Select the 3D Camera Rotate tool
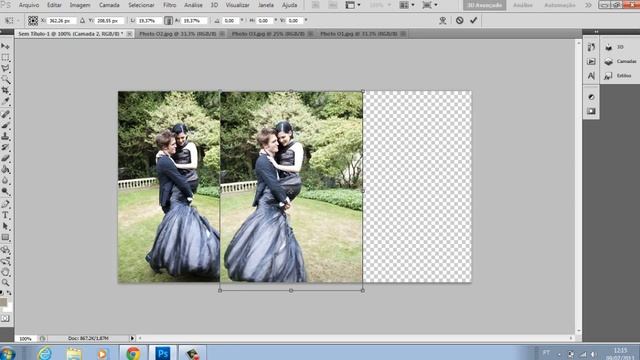 5,261
